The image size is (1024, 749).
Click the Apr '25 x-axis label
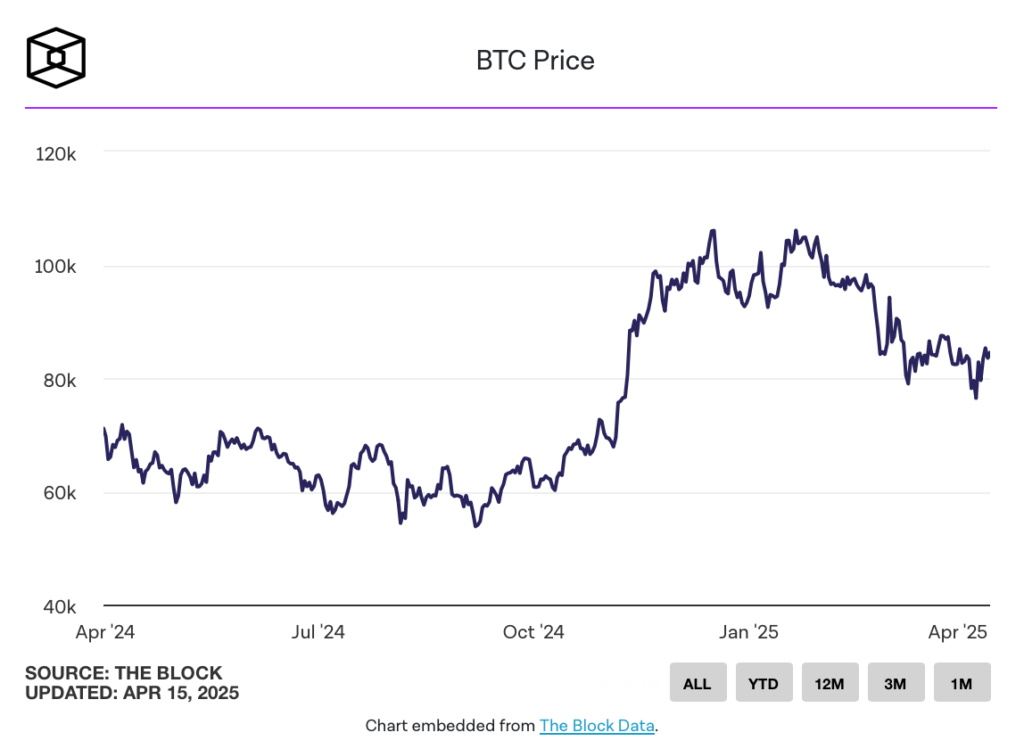[x=958, y=632]
